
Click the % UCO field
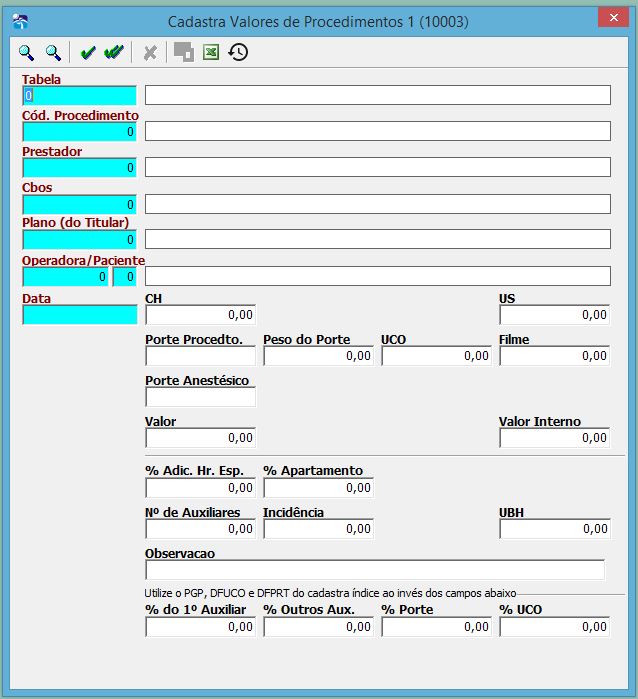tap(554, 627)
